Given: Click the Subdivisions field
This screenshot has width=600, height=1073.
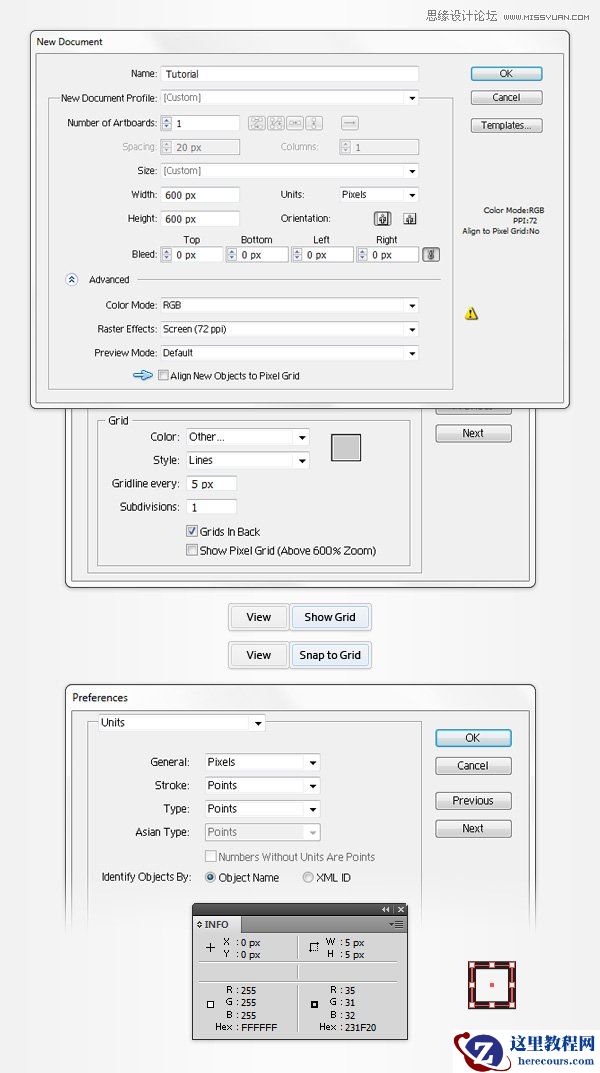Looking at the screenshot, I should 211,507.
